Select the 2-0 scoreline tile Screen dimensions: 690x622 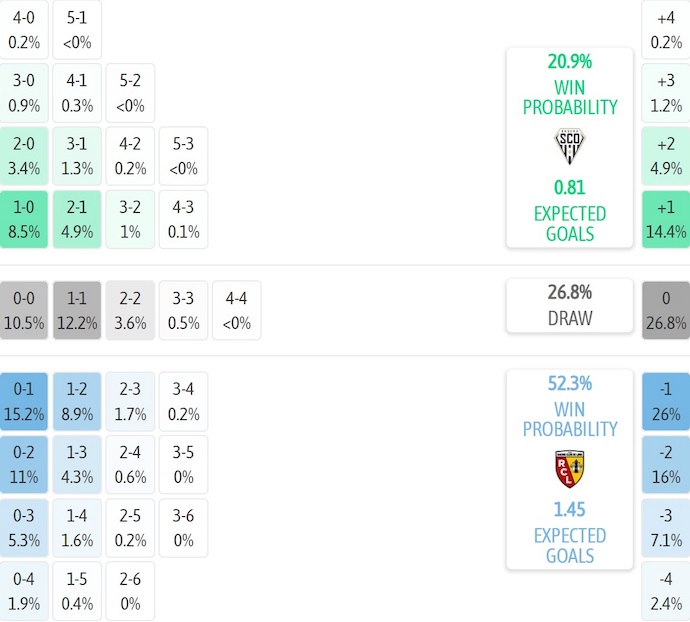click(x=25, y=155)
